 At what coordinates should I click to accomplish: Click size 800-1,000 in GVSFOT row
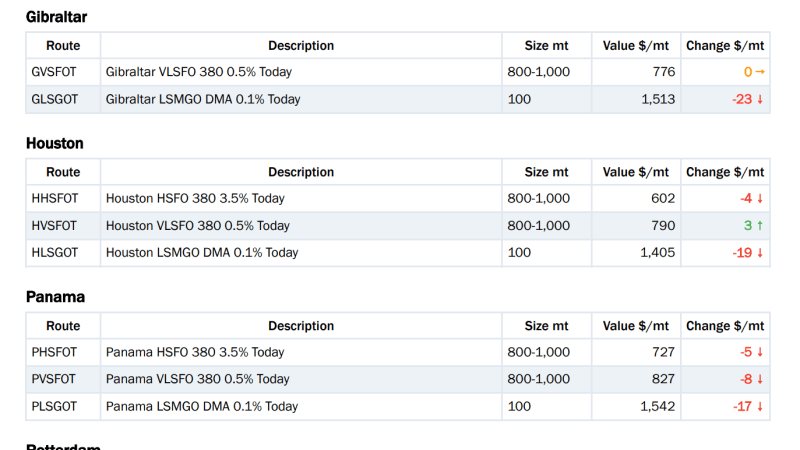(x=538, y=72)
